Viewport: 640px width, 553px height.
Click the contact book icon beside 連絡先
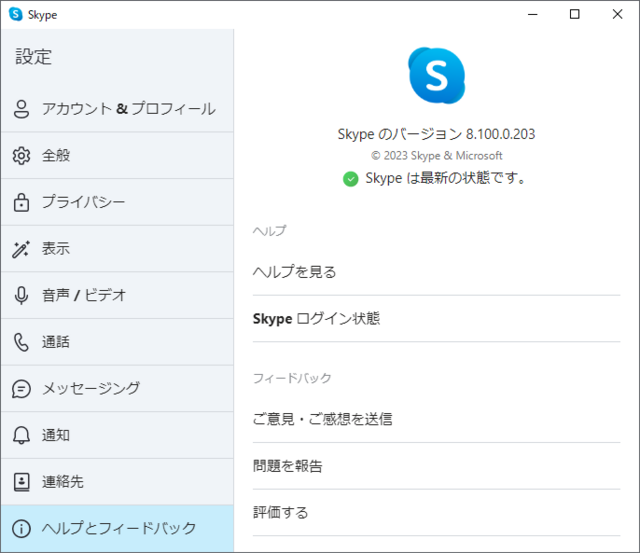(x=21, y=482)
